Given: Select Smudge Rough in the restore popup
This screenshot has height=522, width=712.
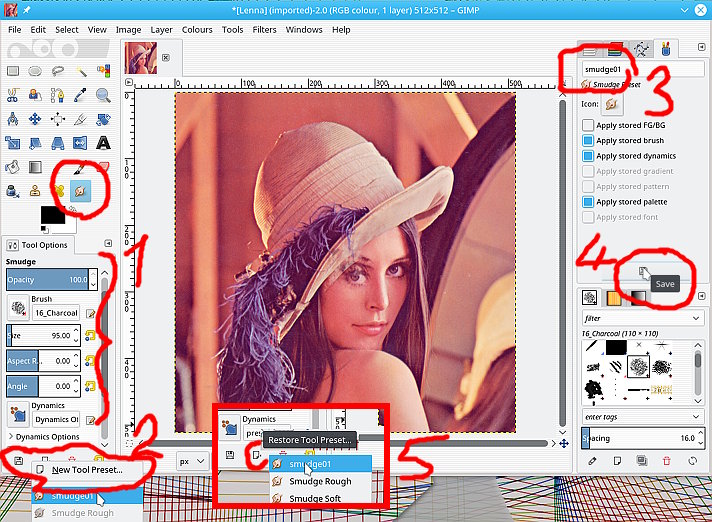Looking at the screenshot, I should (320, 481).
